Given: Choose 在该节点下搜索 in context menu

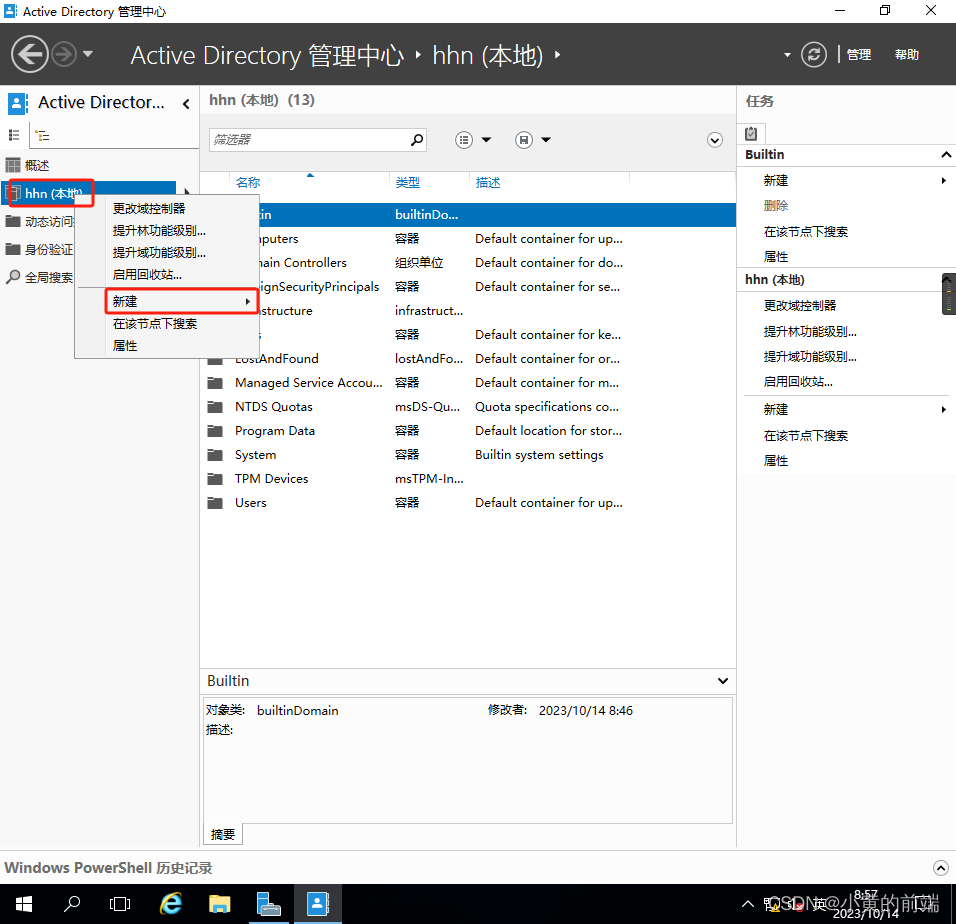Looking at the screenshot, I should click(155, 324).
